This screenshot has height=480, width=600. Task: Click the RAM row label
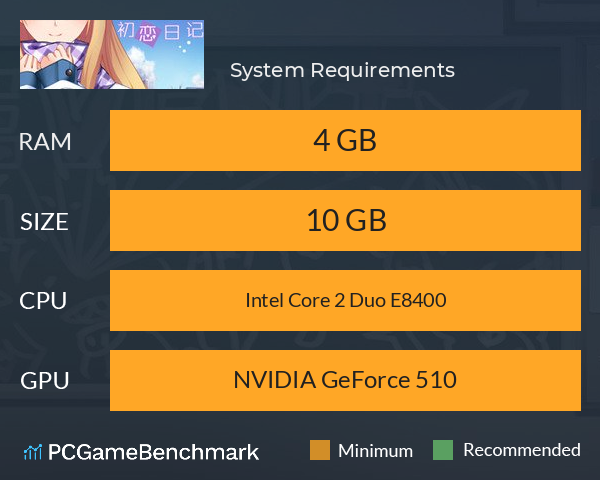(45, 142)
